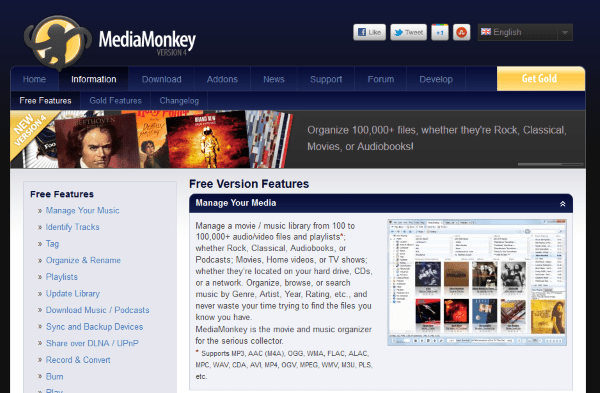This screenshot has width=600, height=393.
Task: Open the Addons menu item
Action: [222, 79]
